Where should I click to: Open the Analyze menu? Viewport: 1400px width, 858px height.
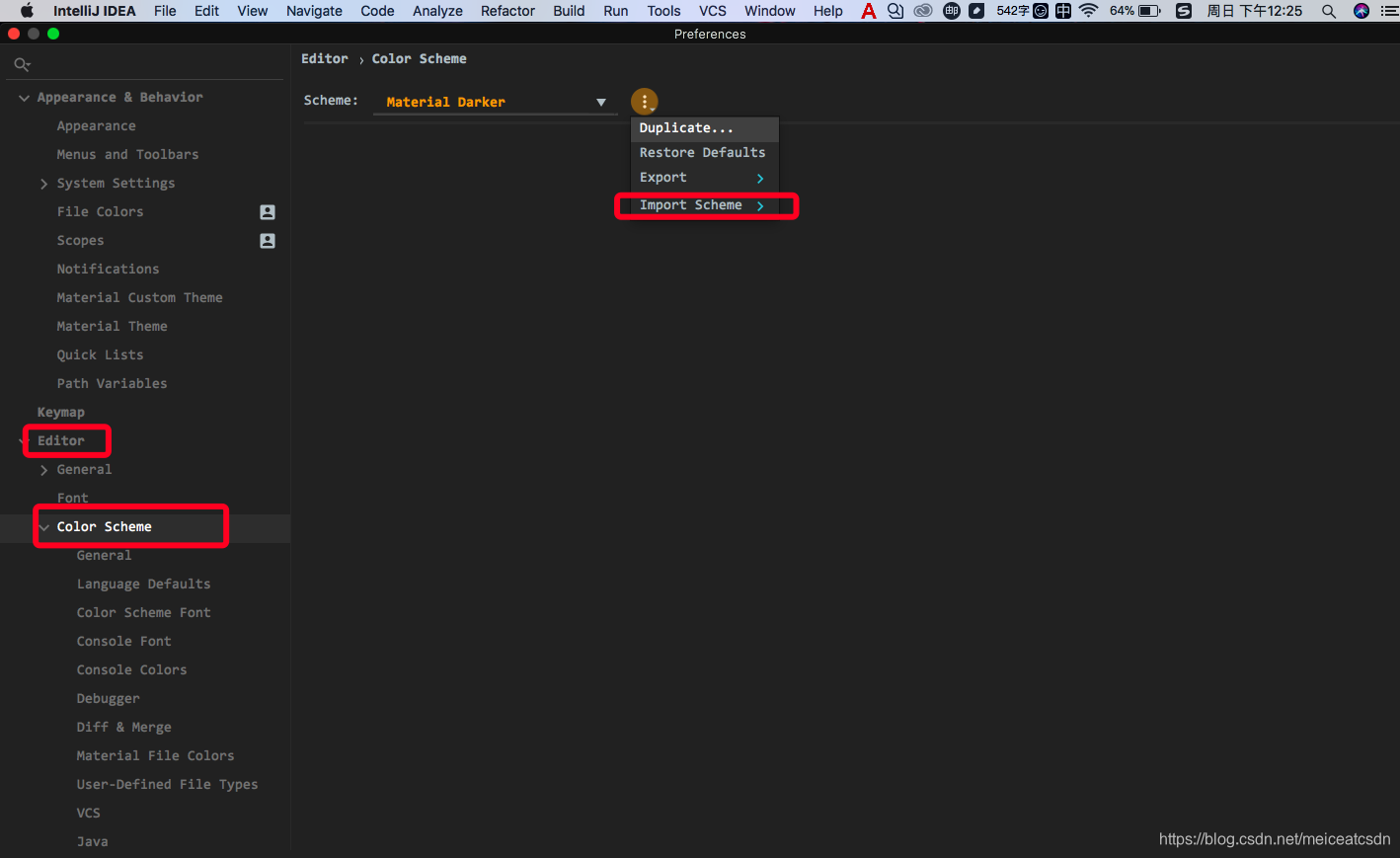click(x=437, y=11)
